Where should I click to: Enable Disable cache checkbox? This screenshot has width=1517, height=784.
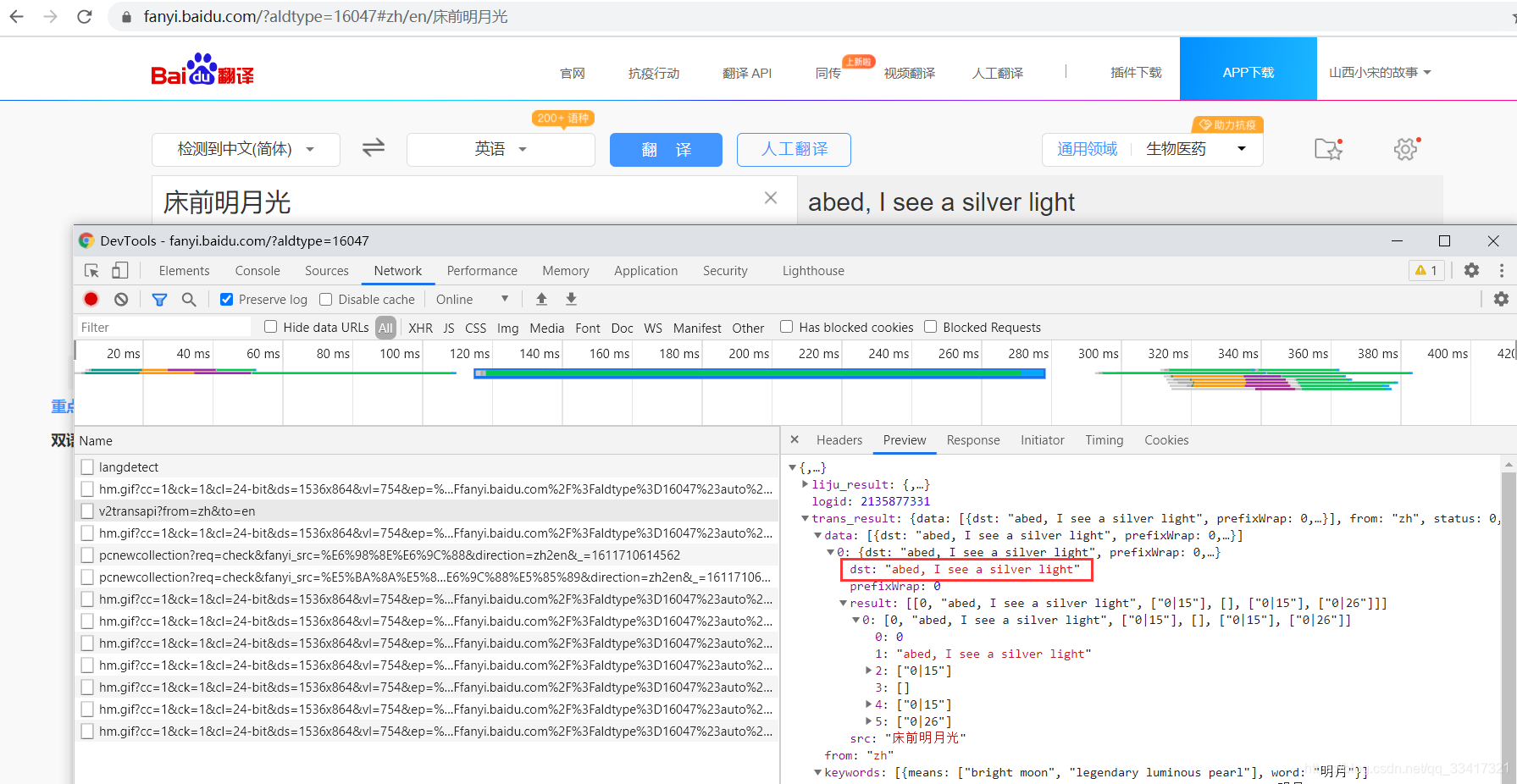[325, 299]
